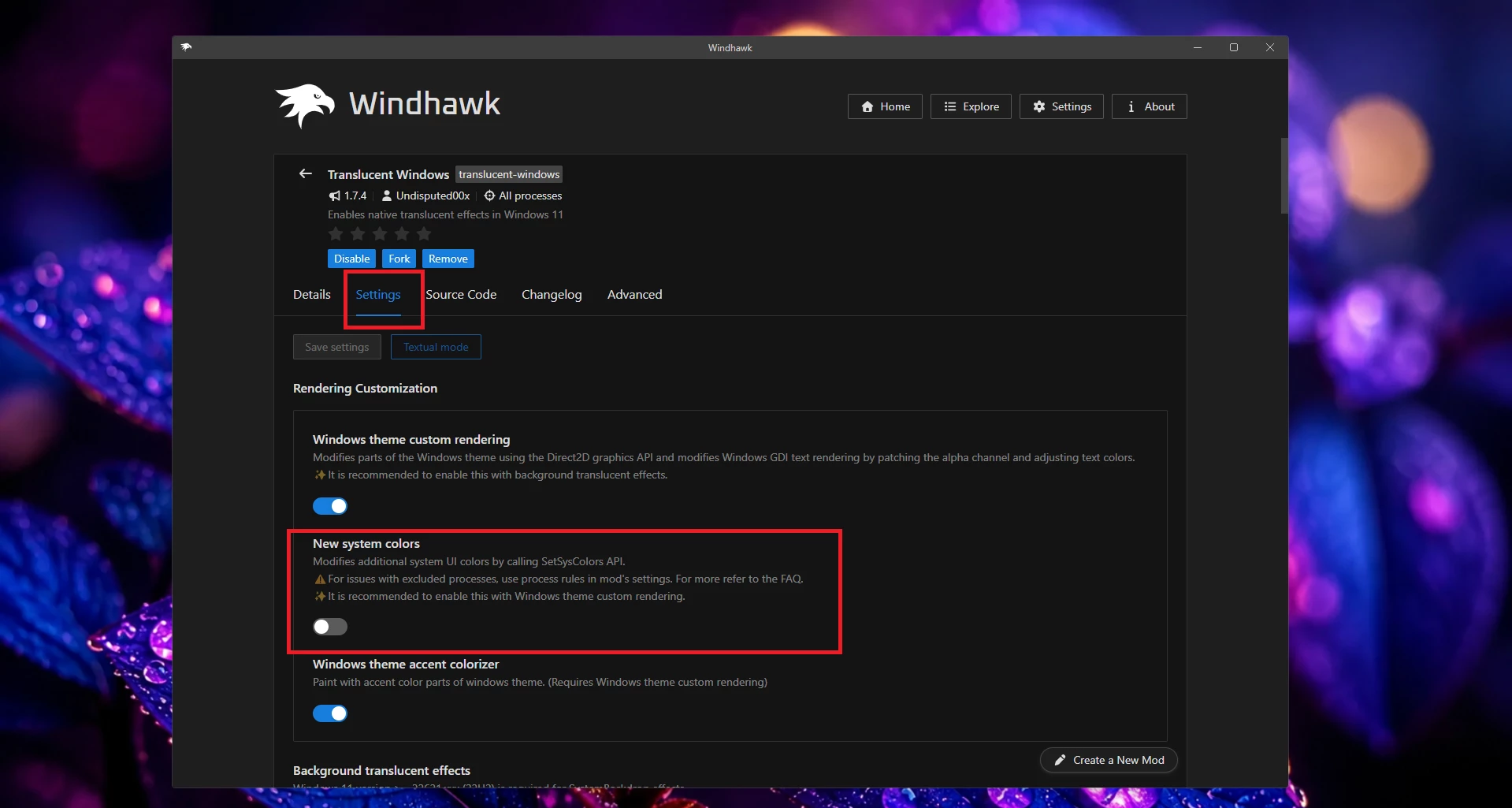Click the Rendering Customization heading

[x=365, y=388]
